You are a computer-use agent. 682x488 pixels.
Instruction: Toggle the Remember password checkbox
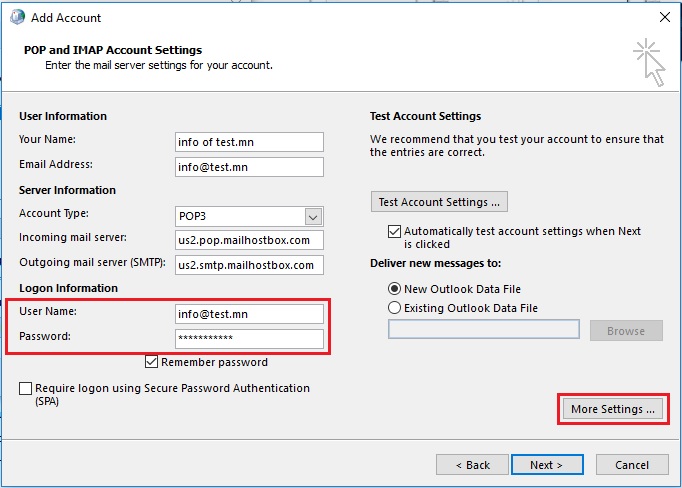pyautogui.click(x=151, y=362)
